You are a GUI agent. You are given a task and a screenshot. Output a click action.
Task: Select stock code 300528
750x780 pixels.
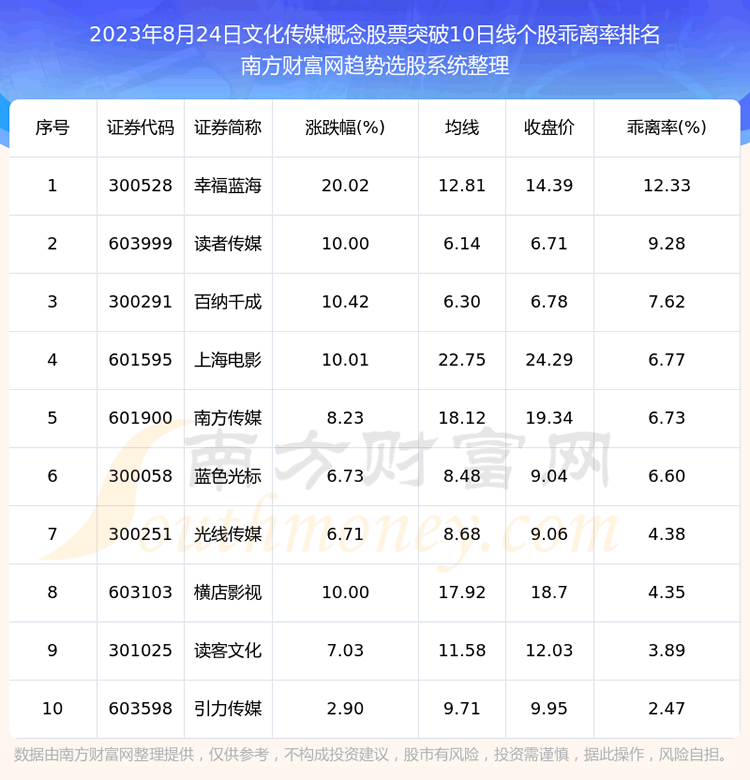(x=140, y=186)
